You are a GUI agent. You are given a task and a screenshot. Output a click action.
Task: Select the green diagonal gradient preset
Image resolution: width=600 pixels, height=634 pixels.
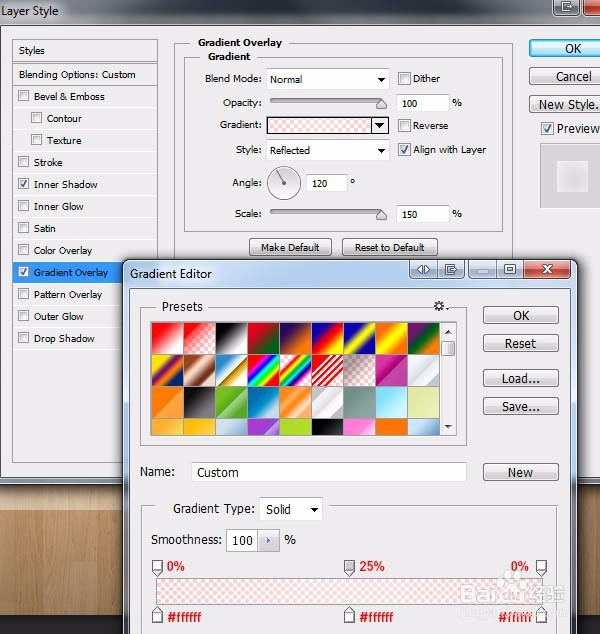tap(231, 402)
